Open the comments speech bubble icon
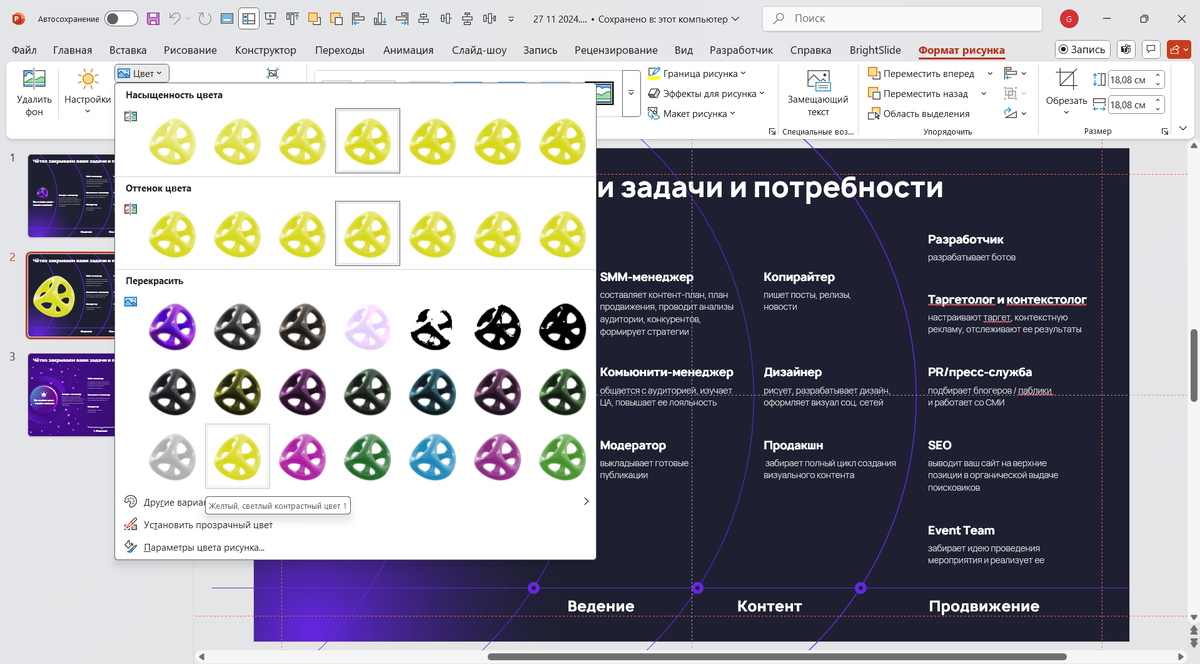This screenshot has width=1200, height=664. pos(1152,49)
